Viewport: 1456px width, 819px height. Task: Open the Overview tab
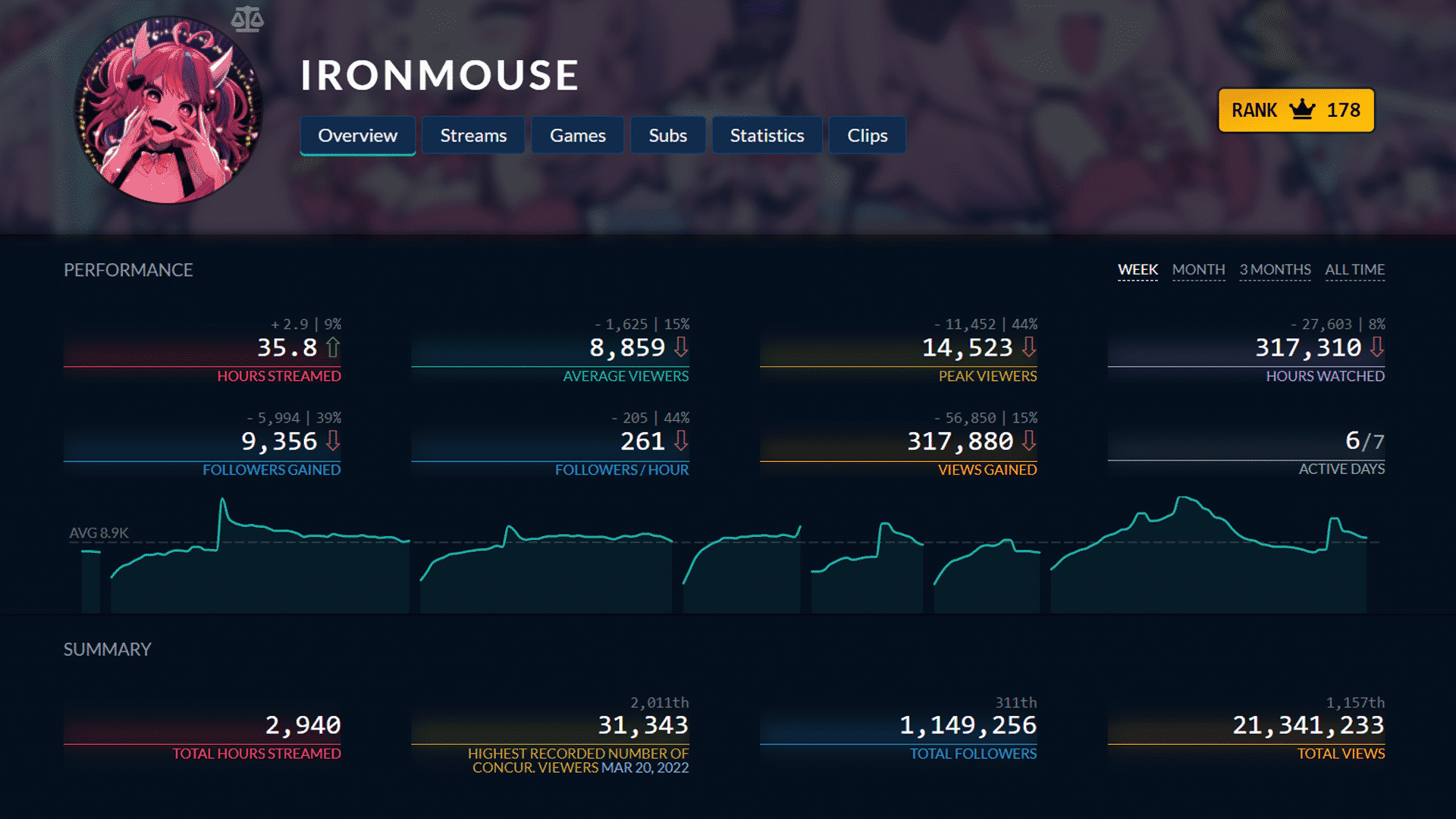[358, 136]
